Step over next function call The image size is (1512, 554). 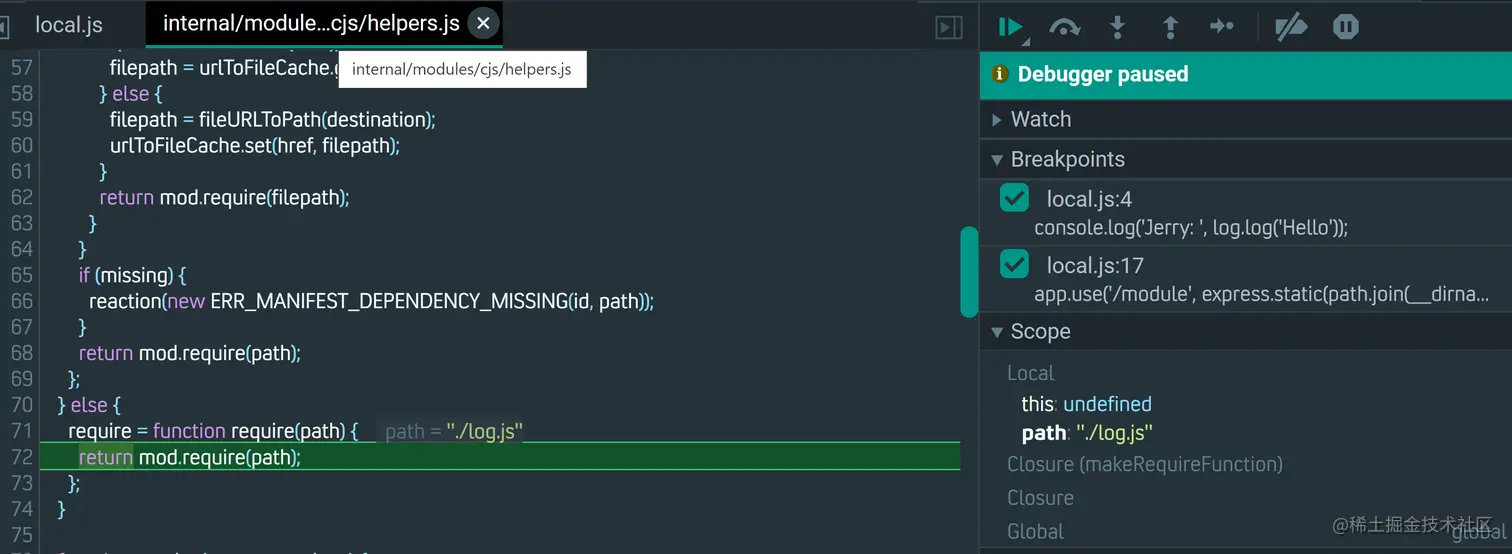pos(1065,27)
